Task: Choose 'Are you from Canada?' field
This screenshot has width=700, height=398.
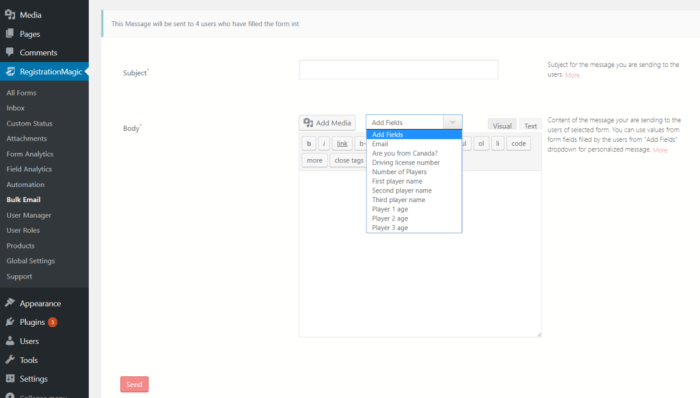Action: pos(414,153)
